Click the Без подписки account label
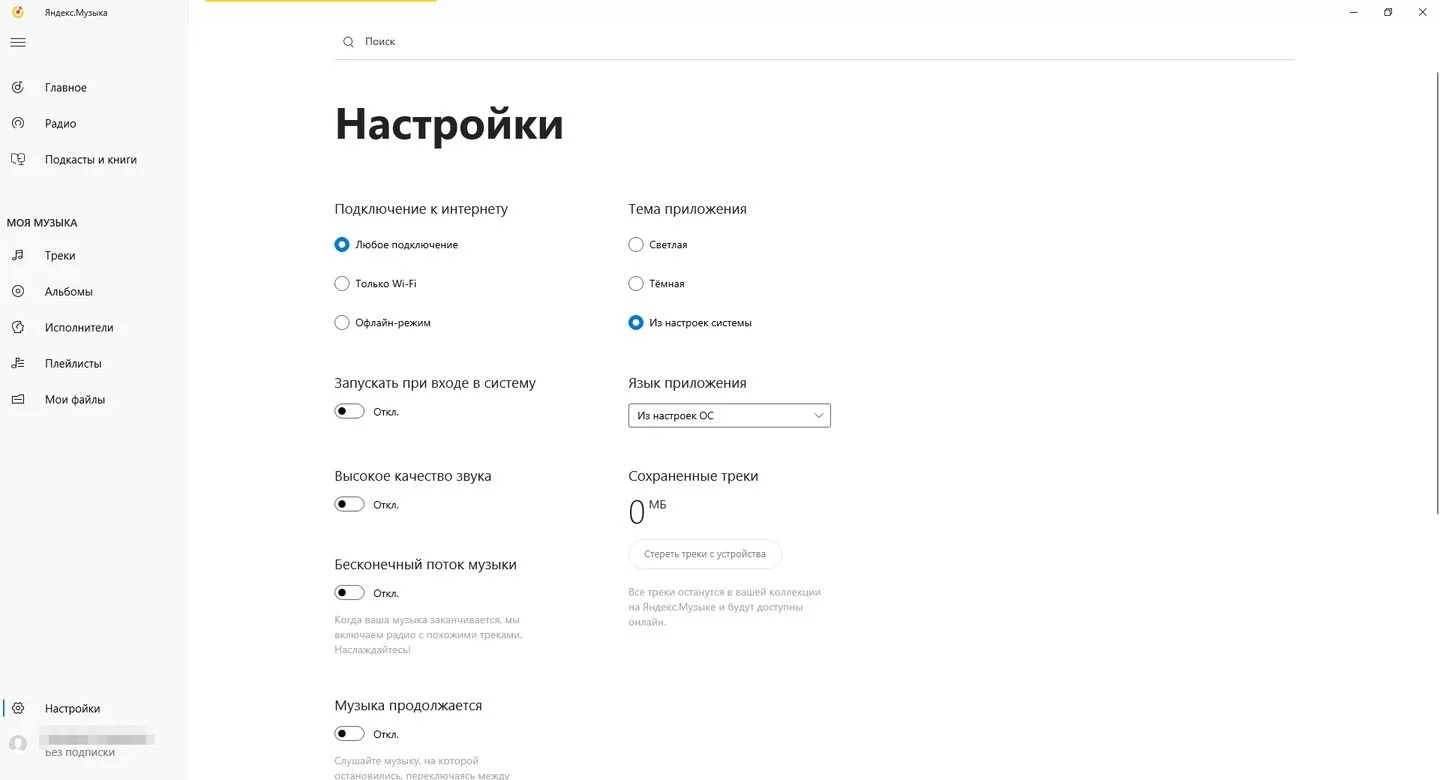 click(x=80, y=753)
